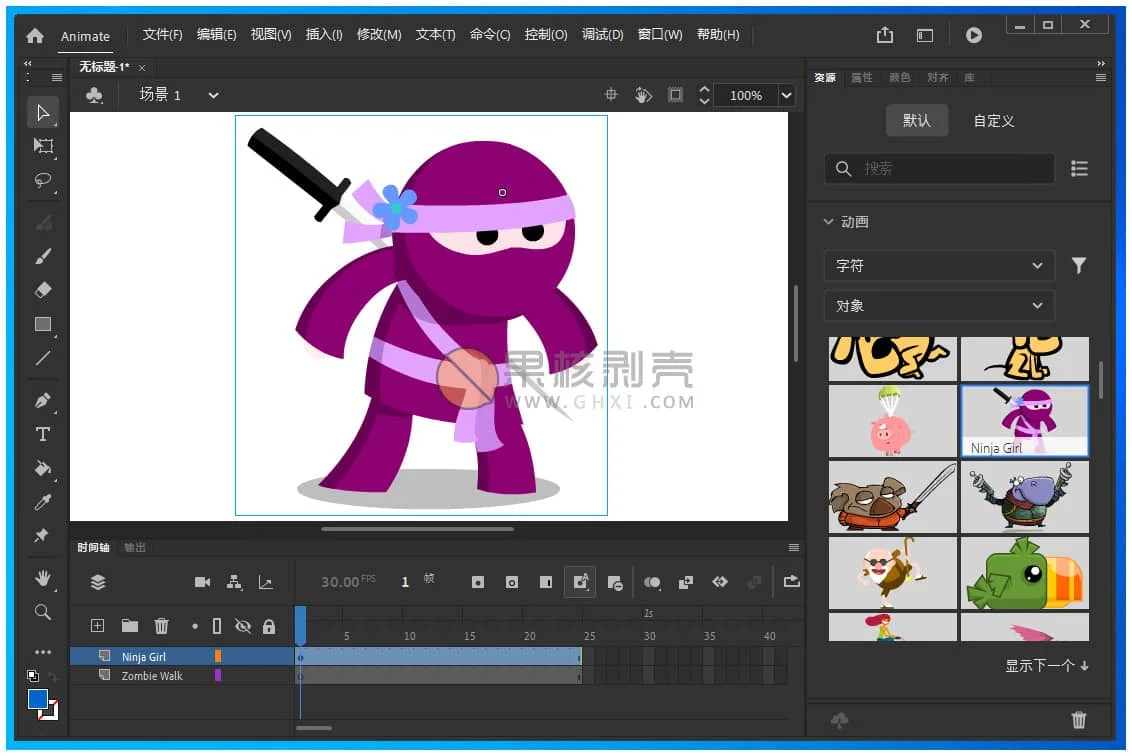Image resolution: width=1132 pixels, height=756 pixels.
Task: Toggle highlight layers dot in timeline header
Action: pyautogui.click(x=195, y=626)
